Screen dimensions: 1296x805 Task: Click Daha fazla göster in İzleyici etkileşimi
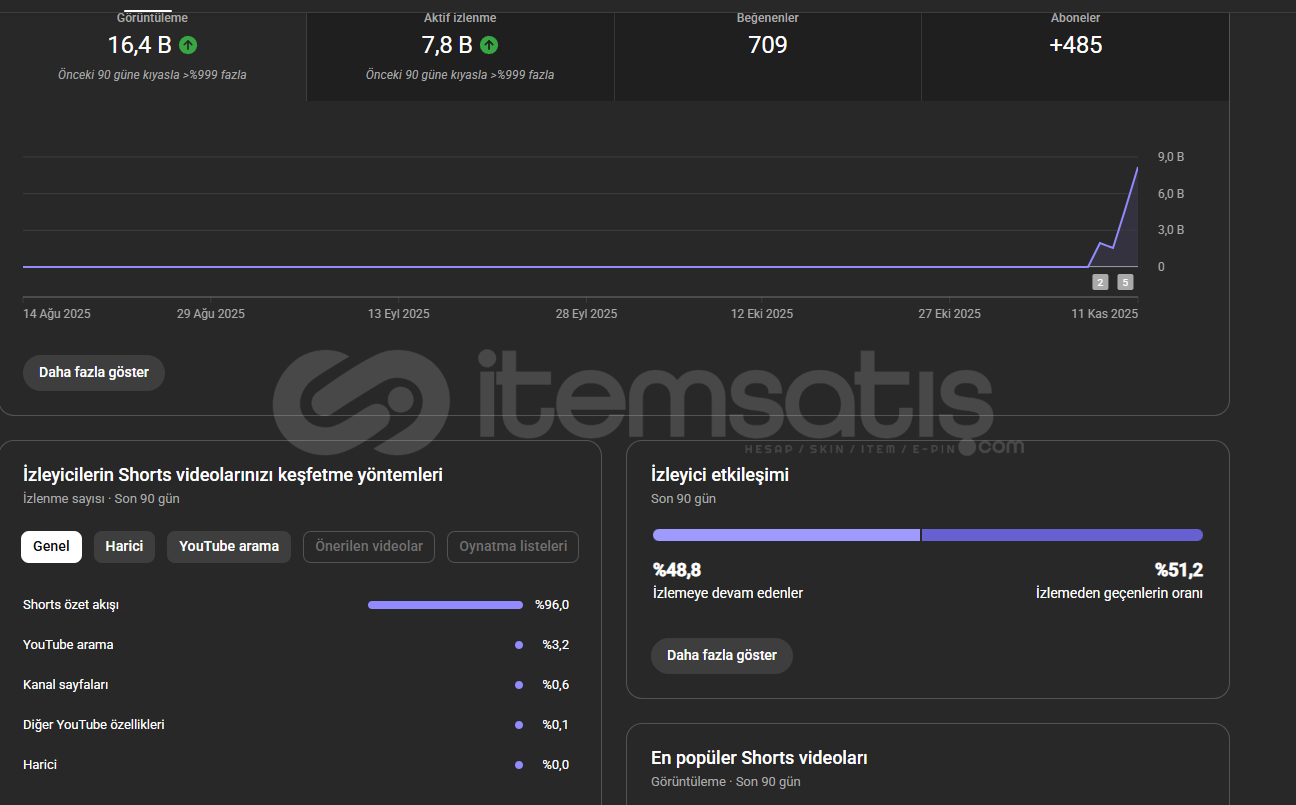721,656
